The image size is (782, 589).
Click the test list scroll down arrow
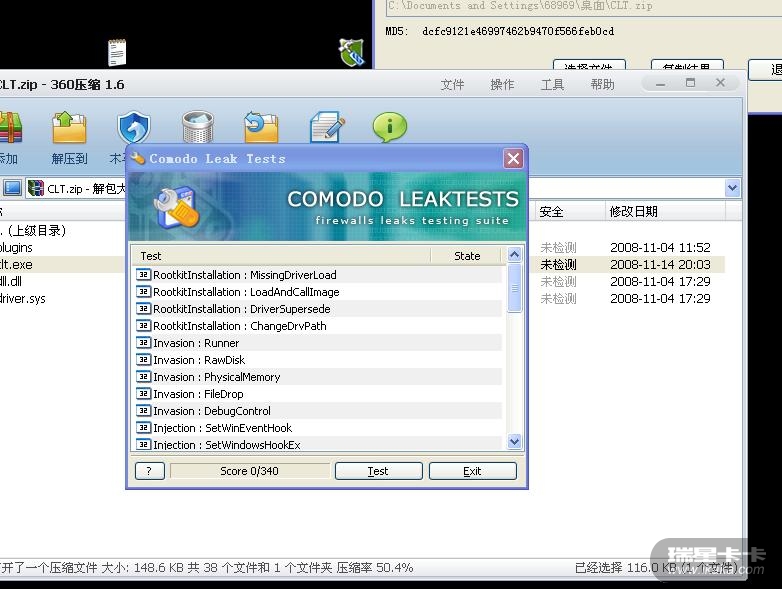point(514,441)
